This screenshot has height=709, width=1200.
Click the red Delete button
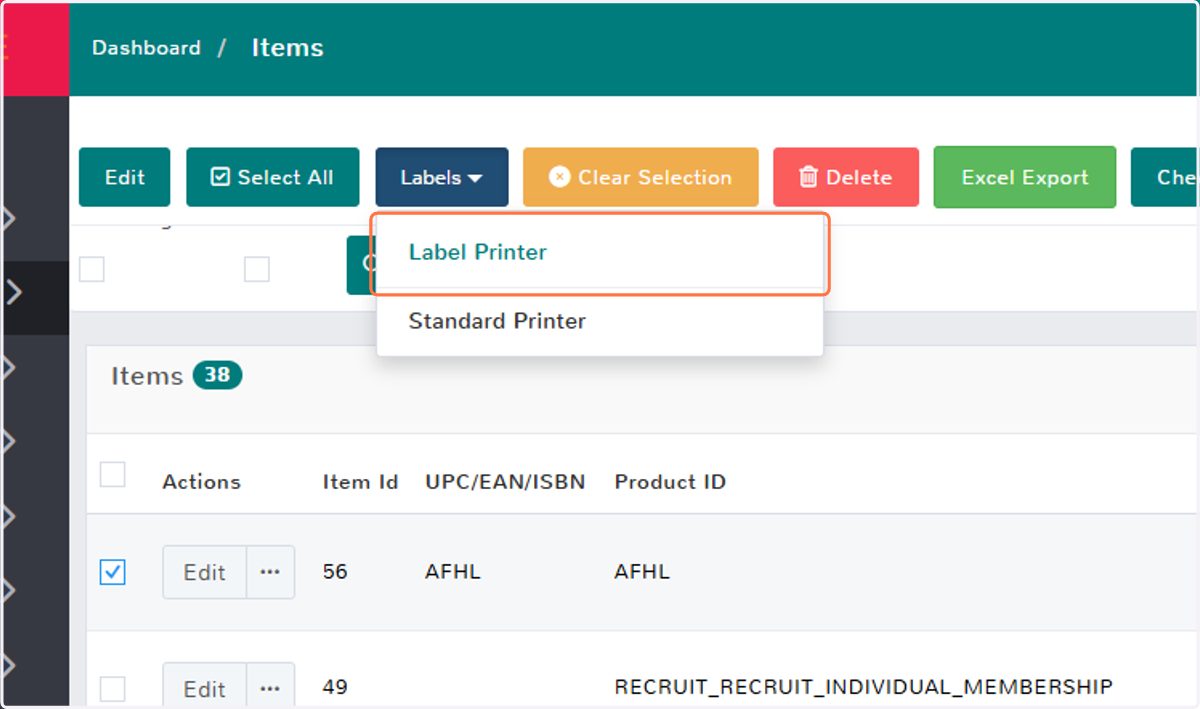[846, 177]
